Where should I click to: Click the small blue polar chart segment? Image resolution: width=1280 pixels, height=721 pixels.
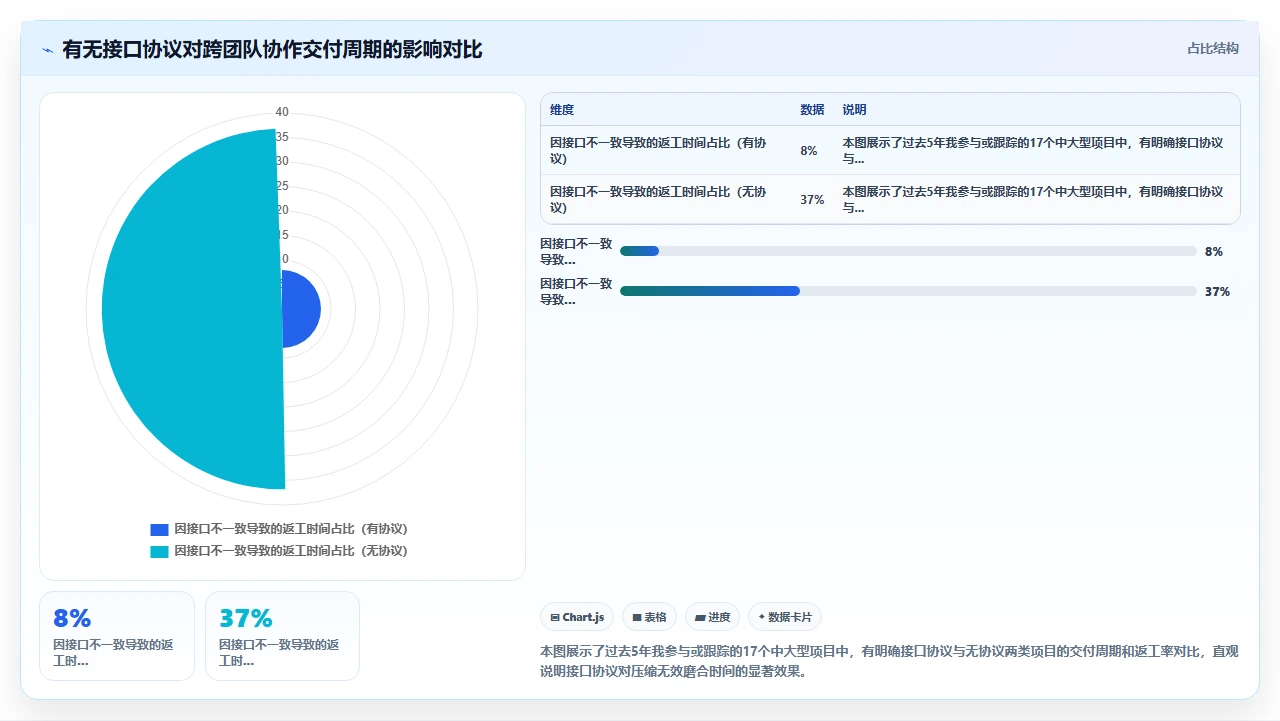pyautogui.click(x=303, y=311)
